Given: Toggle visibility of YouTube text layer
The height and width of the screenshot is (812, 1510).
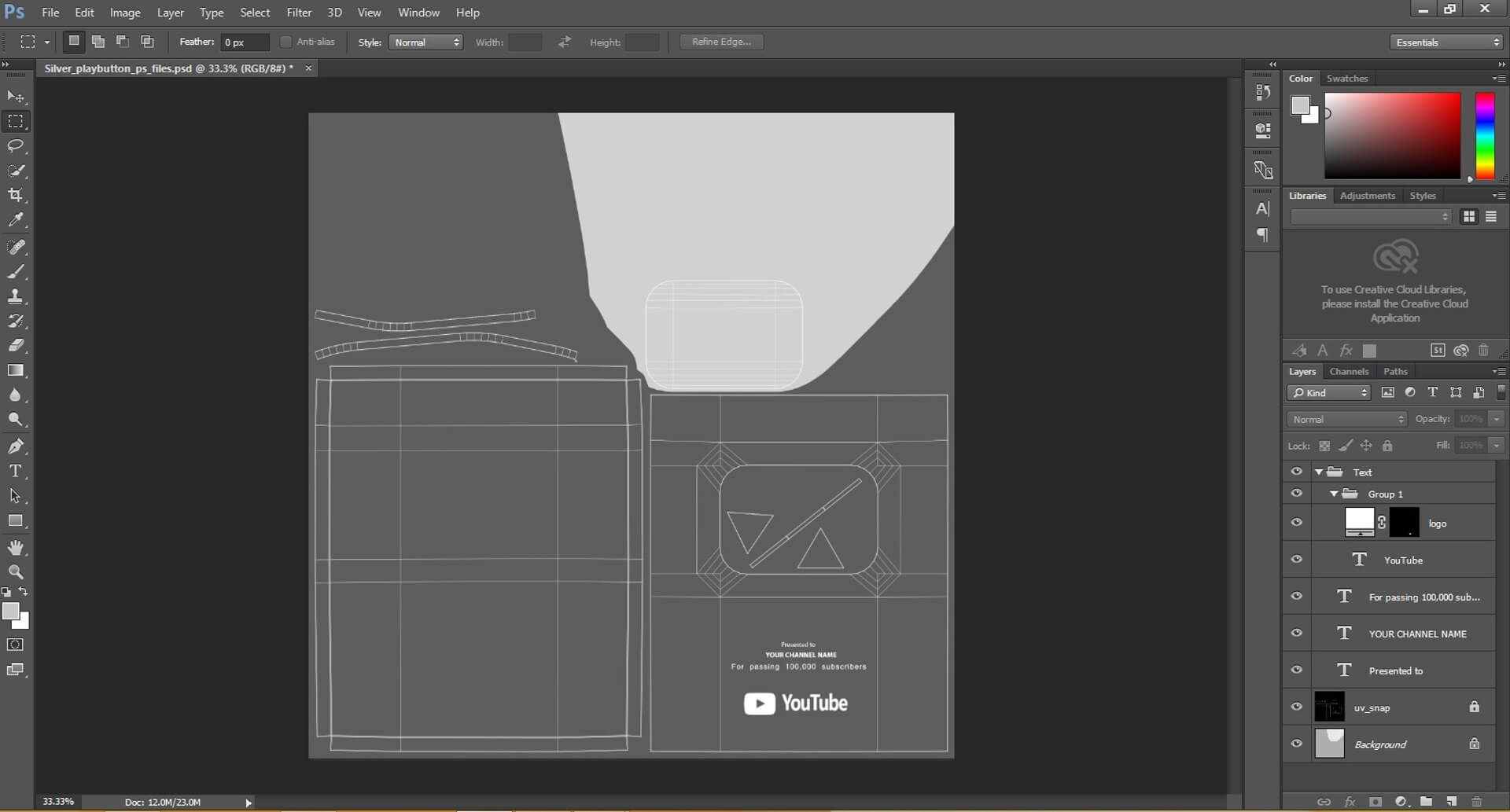Looking at the screenshot, I should tap(1297, 560).
